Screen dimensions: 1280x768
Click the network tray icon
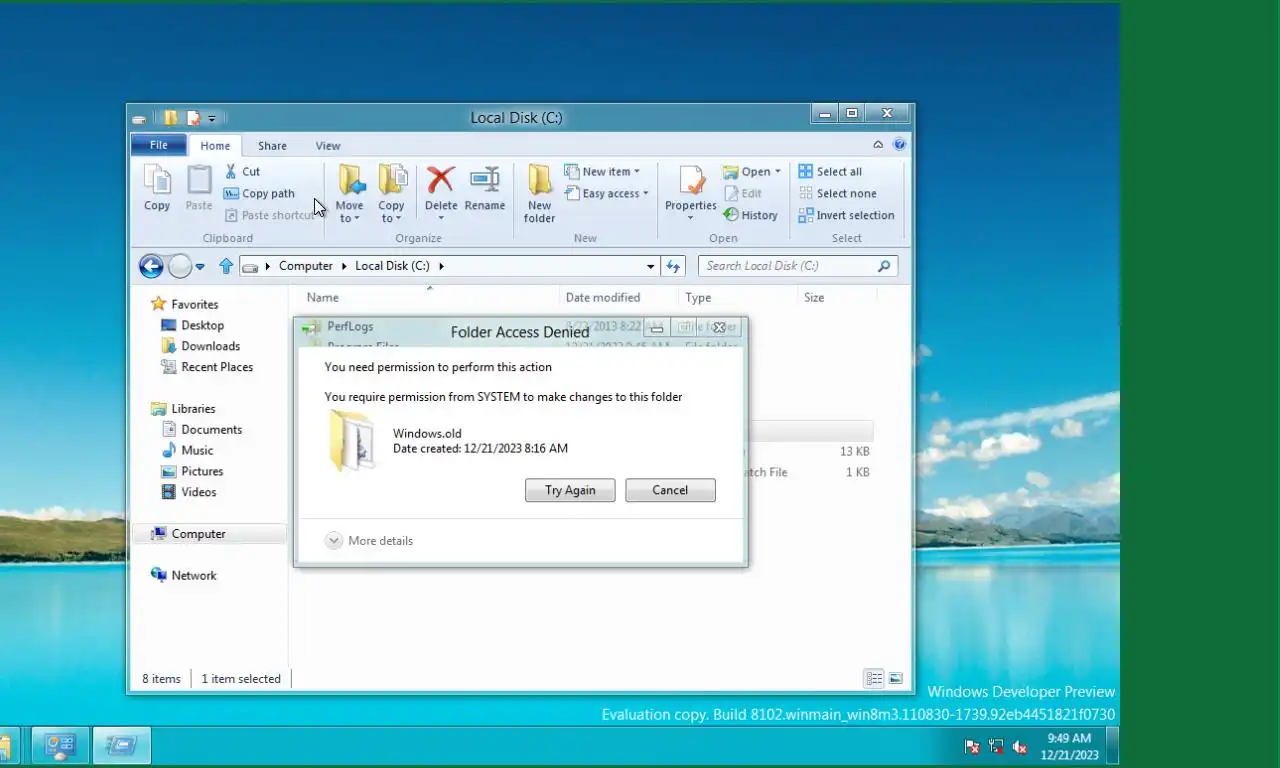pyautogui.click(x=996, y=746)
